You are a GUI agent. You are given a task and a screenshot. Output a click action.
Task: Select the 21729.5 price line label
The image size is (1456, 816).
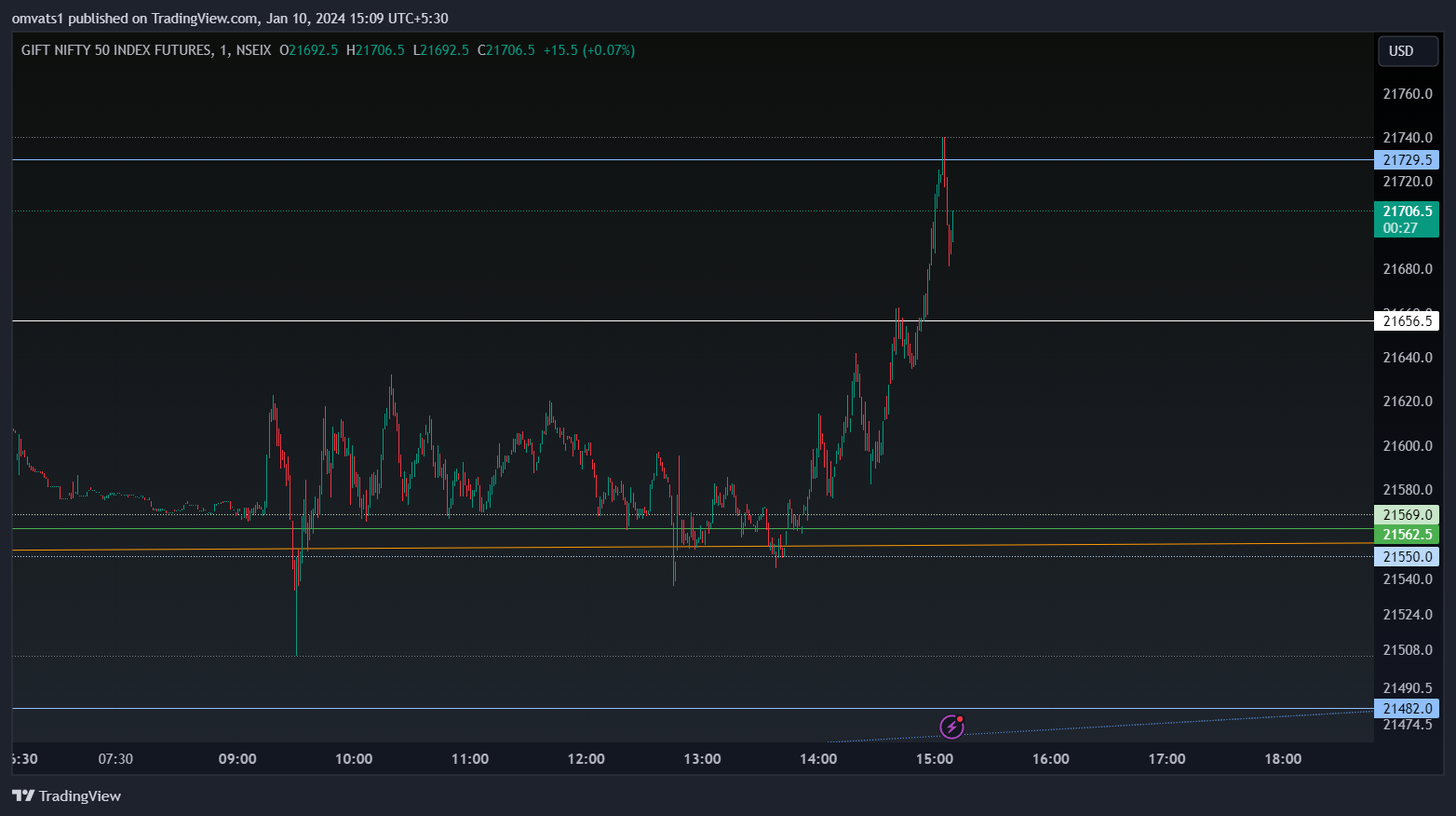tap(1407, 160)
